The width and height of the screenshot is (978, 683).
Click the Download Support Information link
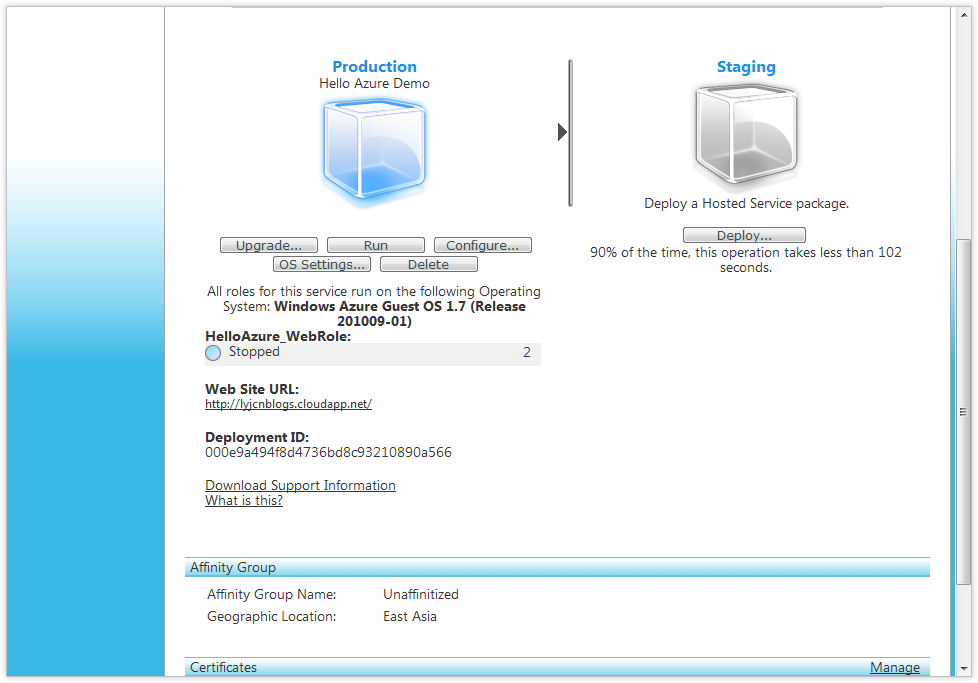click(x=300, y=485)
